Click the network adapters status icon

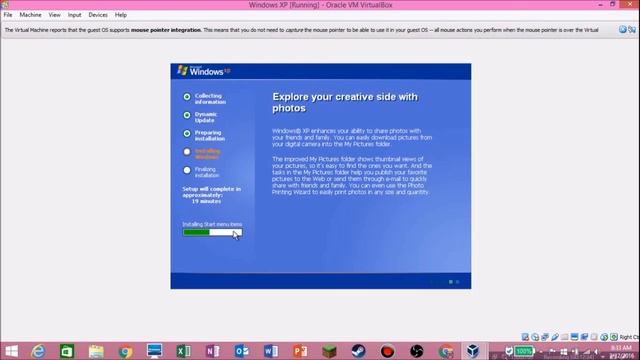(x=545, y=337)
